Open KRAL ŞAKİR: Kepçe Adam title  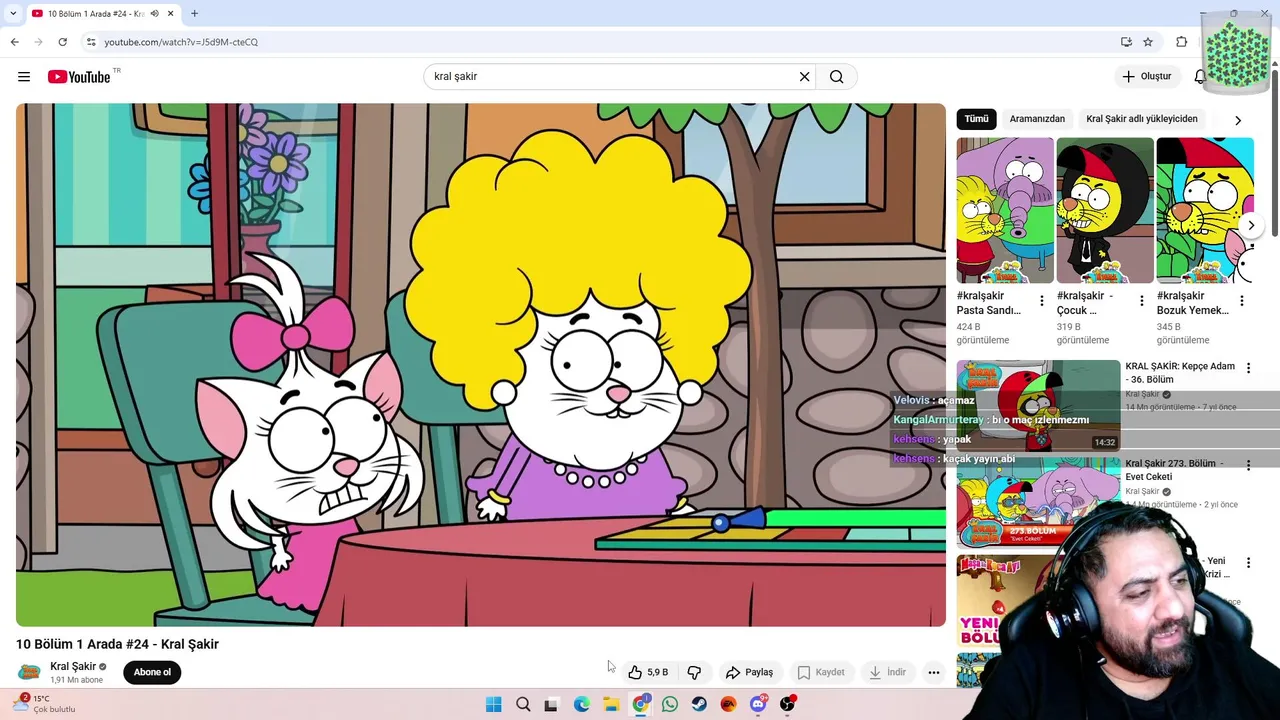[1180, 372]
